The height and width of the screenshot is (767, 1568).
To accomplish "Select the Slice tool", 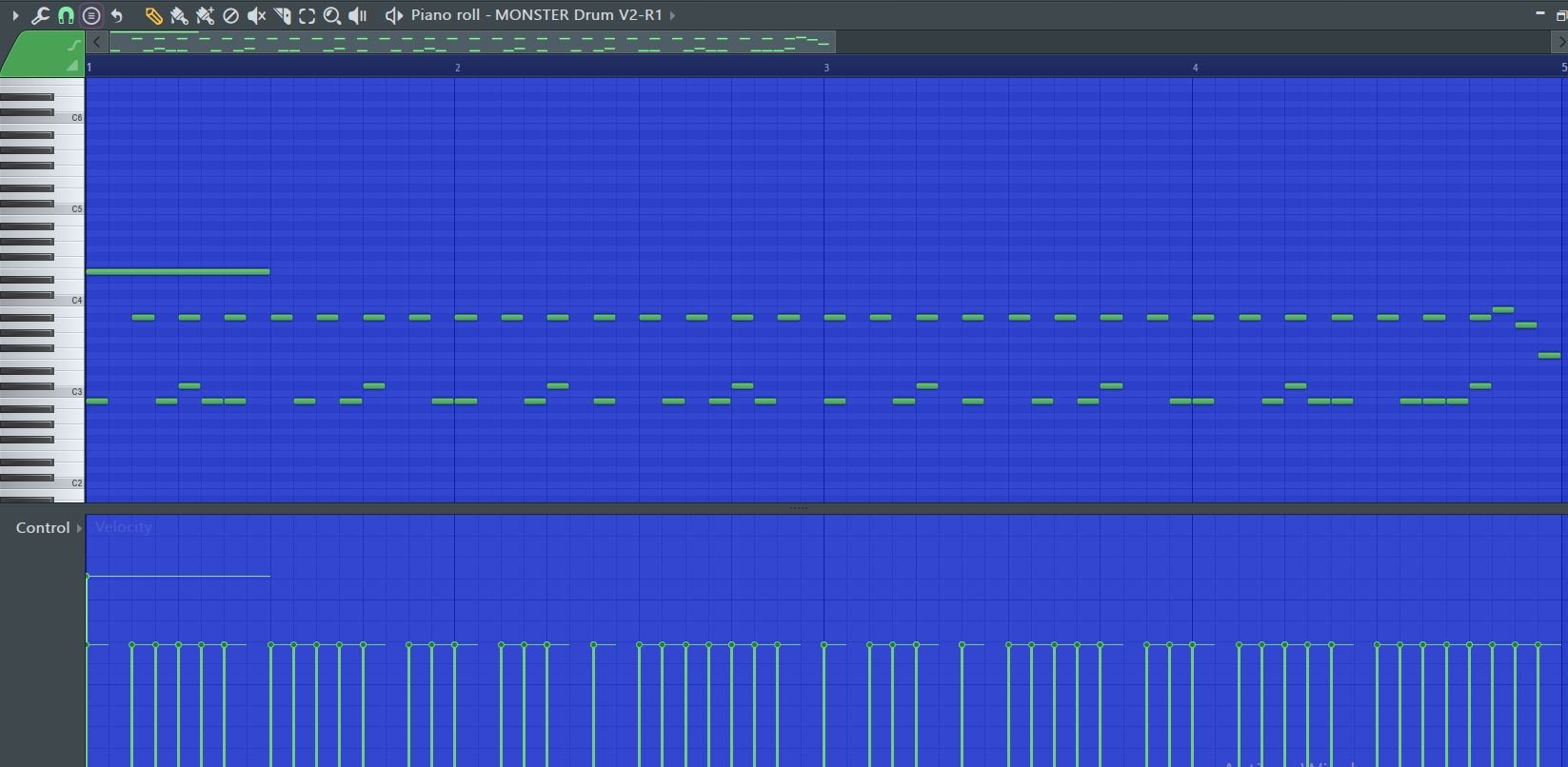I will [282, 15].
